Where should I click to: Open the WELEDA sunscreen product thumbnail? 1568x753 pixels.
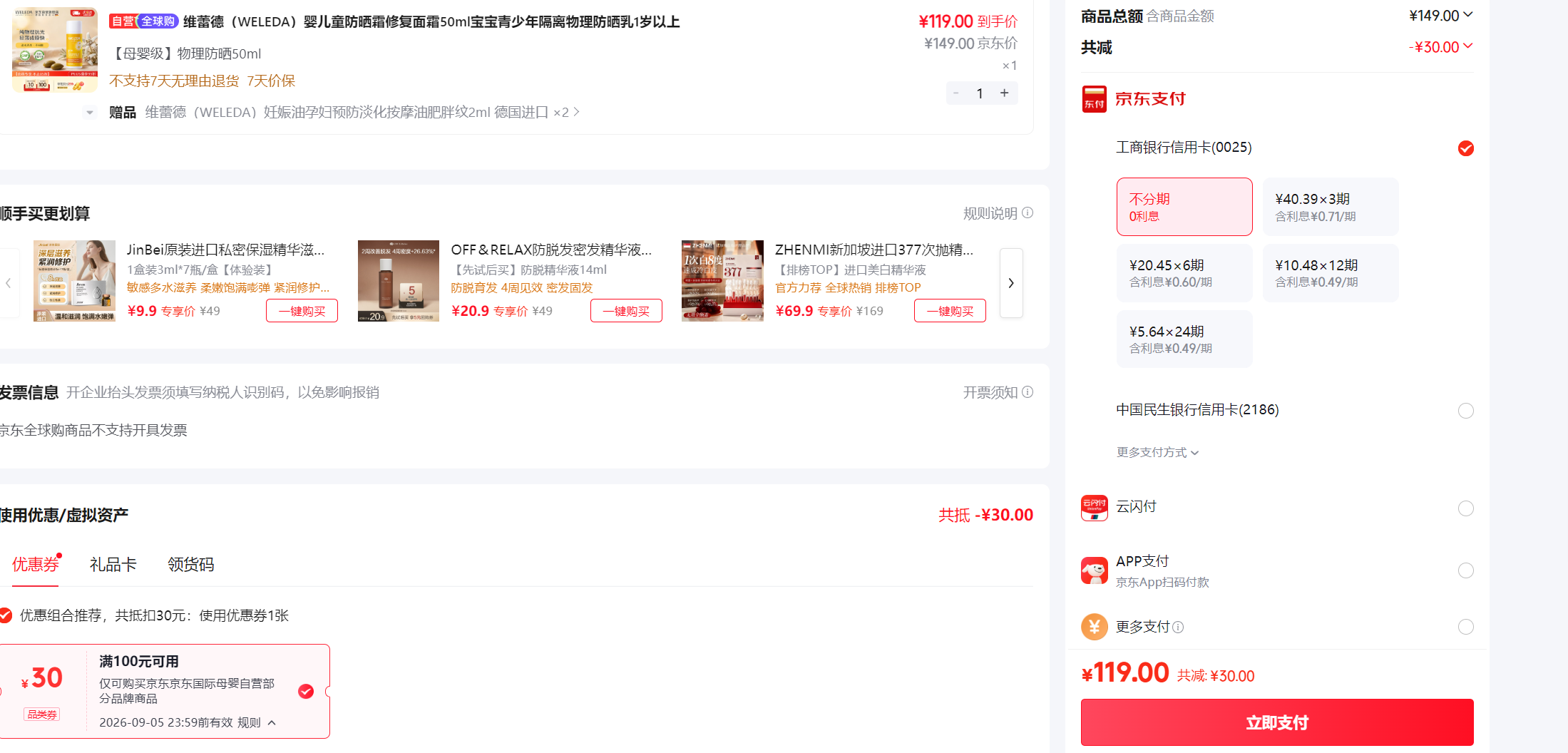coord(55,50)
